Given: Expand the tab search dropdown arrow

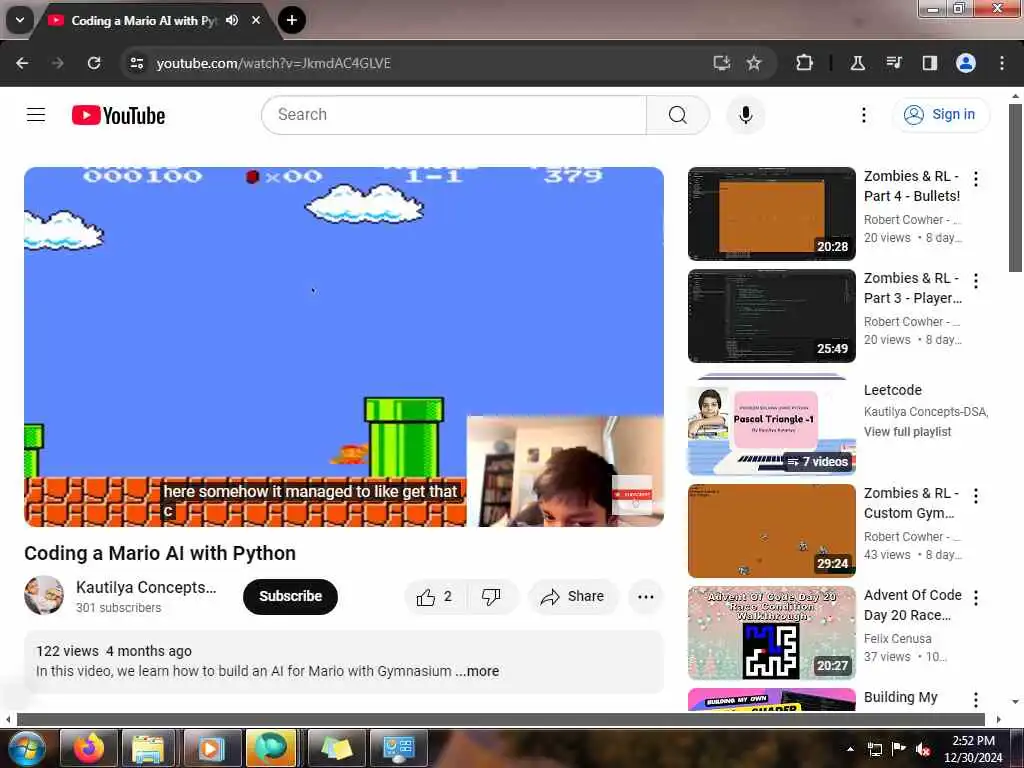Looking at the screenshot, I should coord(20,20).
